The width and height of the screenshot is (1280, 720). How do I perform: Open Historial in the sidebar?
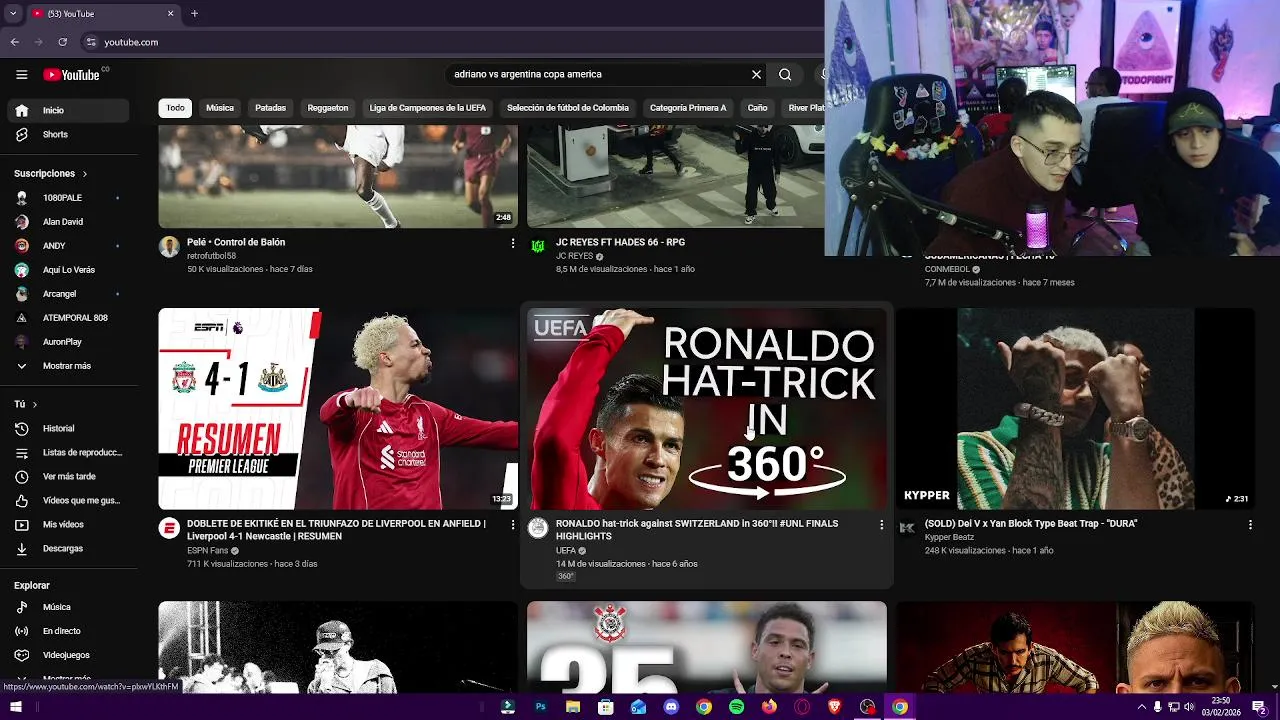pyautogui.click(x=69, y=428)
